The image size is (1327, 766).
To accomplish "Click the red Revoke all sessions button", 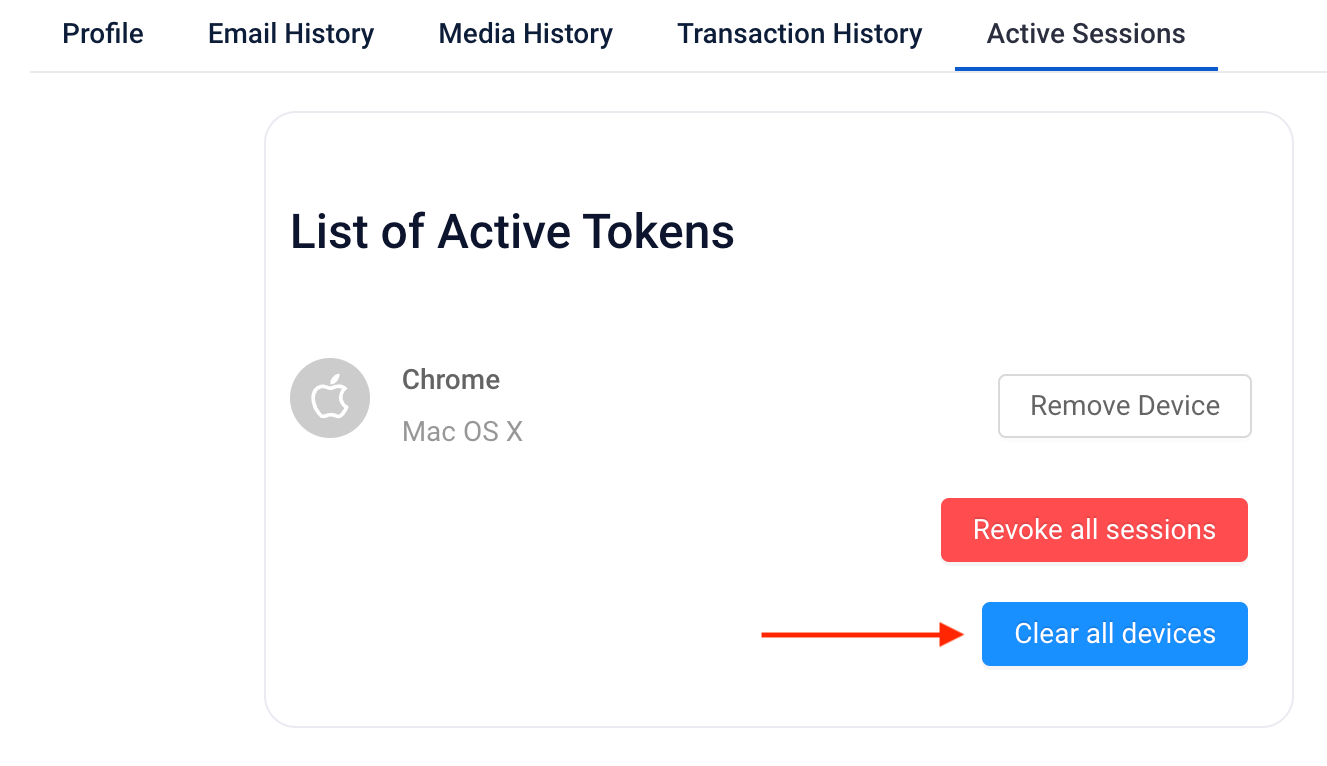I will (1094, 530).
